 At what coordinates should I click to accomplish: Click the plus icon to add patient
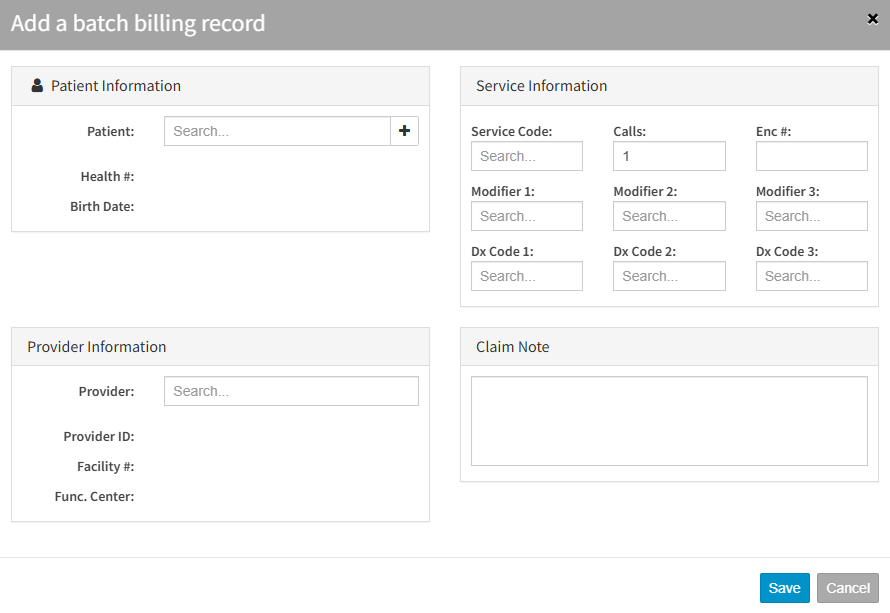click(404, 131)
